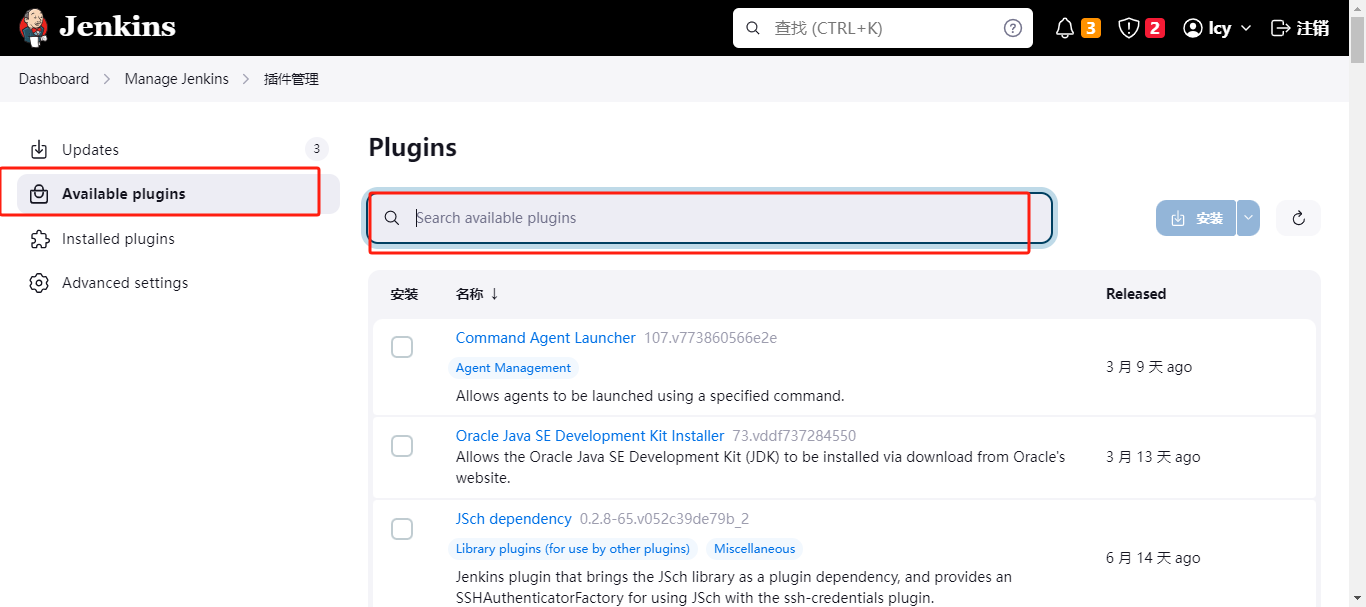Open the notifications bell icon
The image size is (1366, 607).
[x=1065, y=28]
